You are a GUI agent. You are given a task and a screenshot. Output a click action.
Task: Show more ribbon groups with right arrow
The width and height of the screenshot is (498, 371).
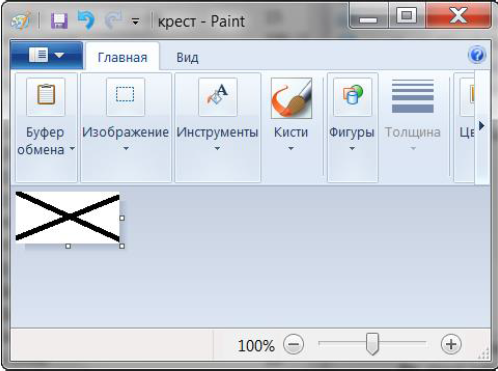coord(482,126)
